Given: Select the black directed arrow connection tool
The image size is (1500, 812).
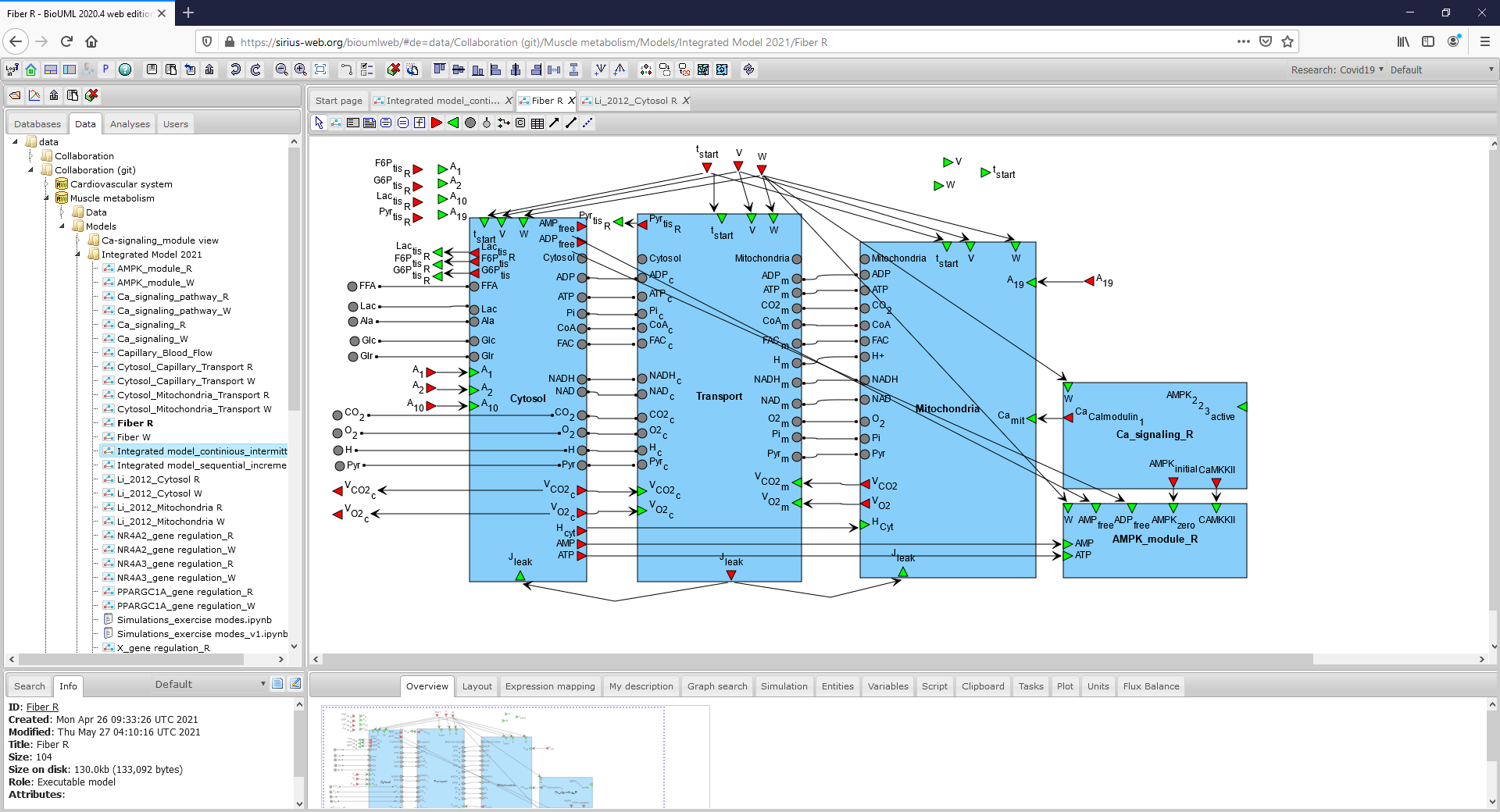Looking at the screenshot, I should pyautogui.click(x=554, y=123).
